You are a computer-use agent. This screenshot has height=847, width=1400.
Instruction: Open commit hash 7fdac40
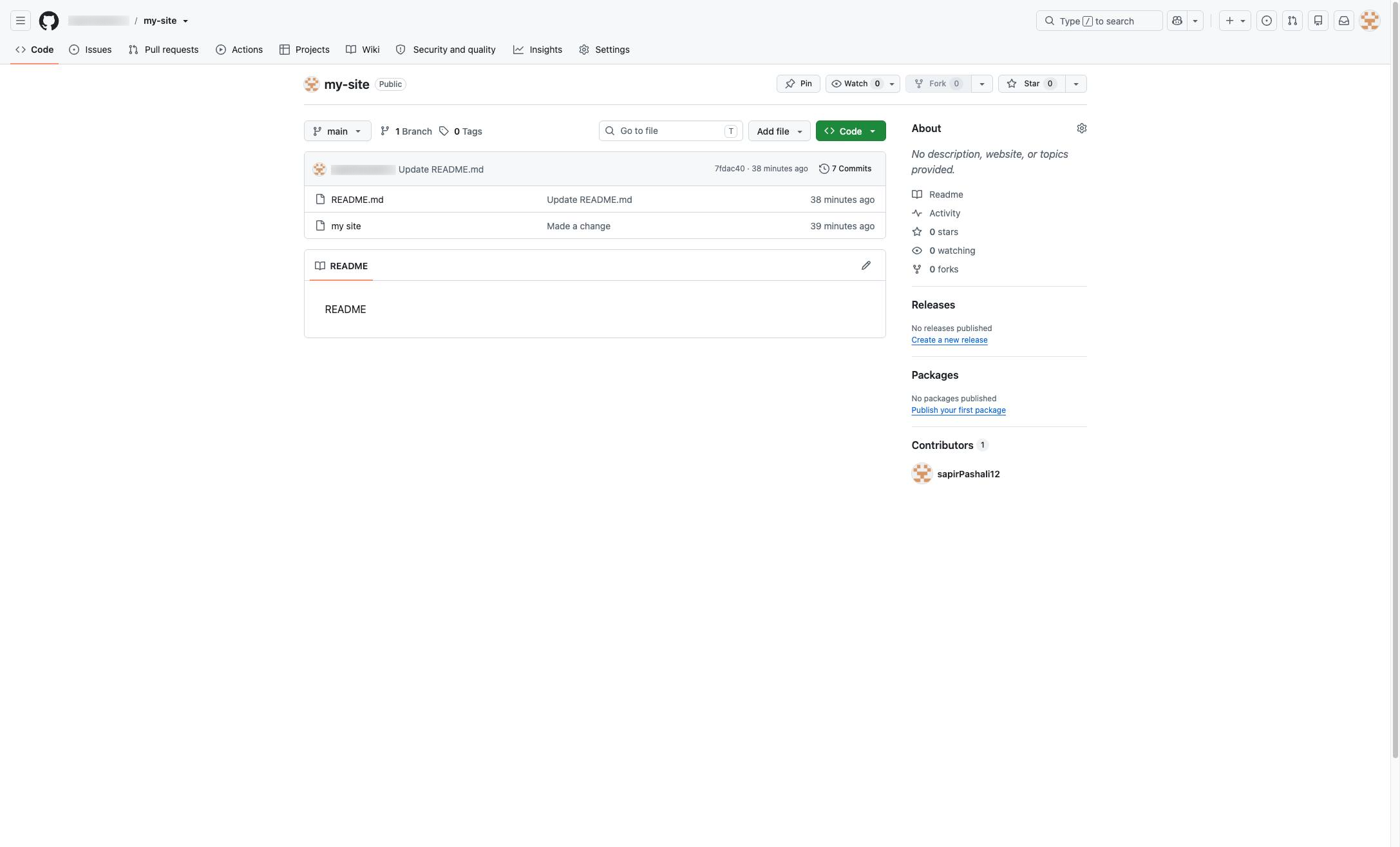(x=730, y=169)
